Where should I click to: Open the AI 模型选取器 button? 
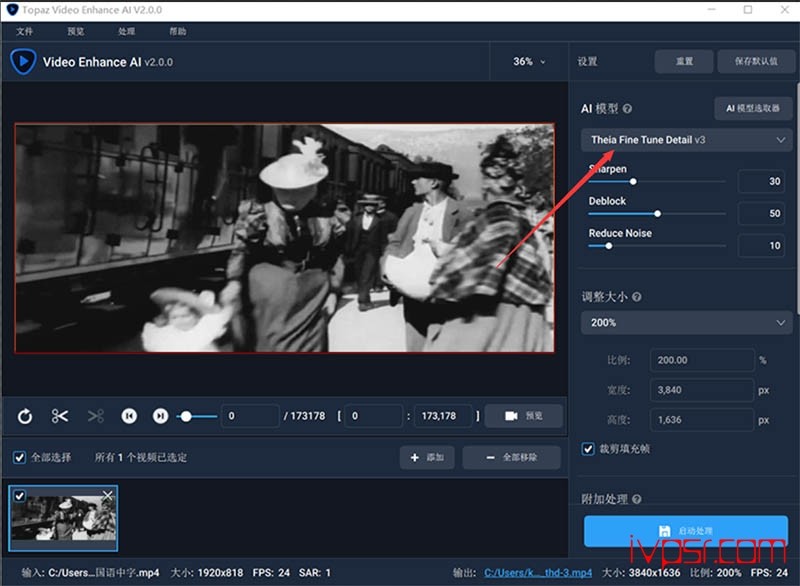753,108
